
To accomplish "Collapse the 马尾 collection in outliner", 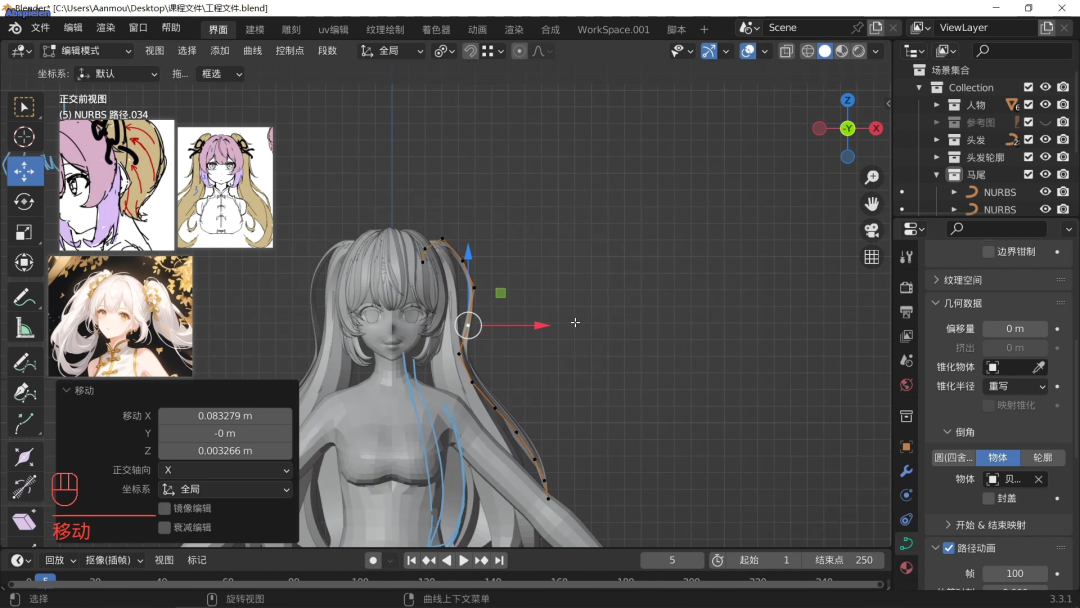I will coord(936,175).
